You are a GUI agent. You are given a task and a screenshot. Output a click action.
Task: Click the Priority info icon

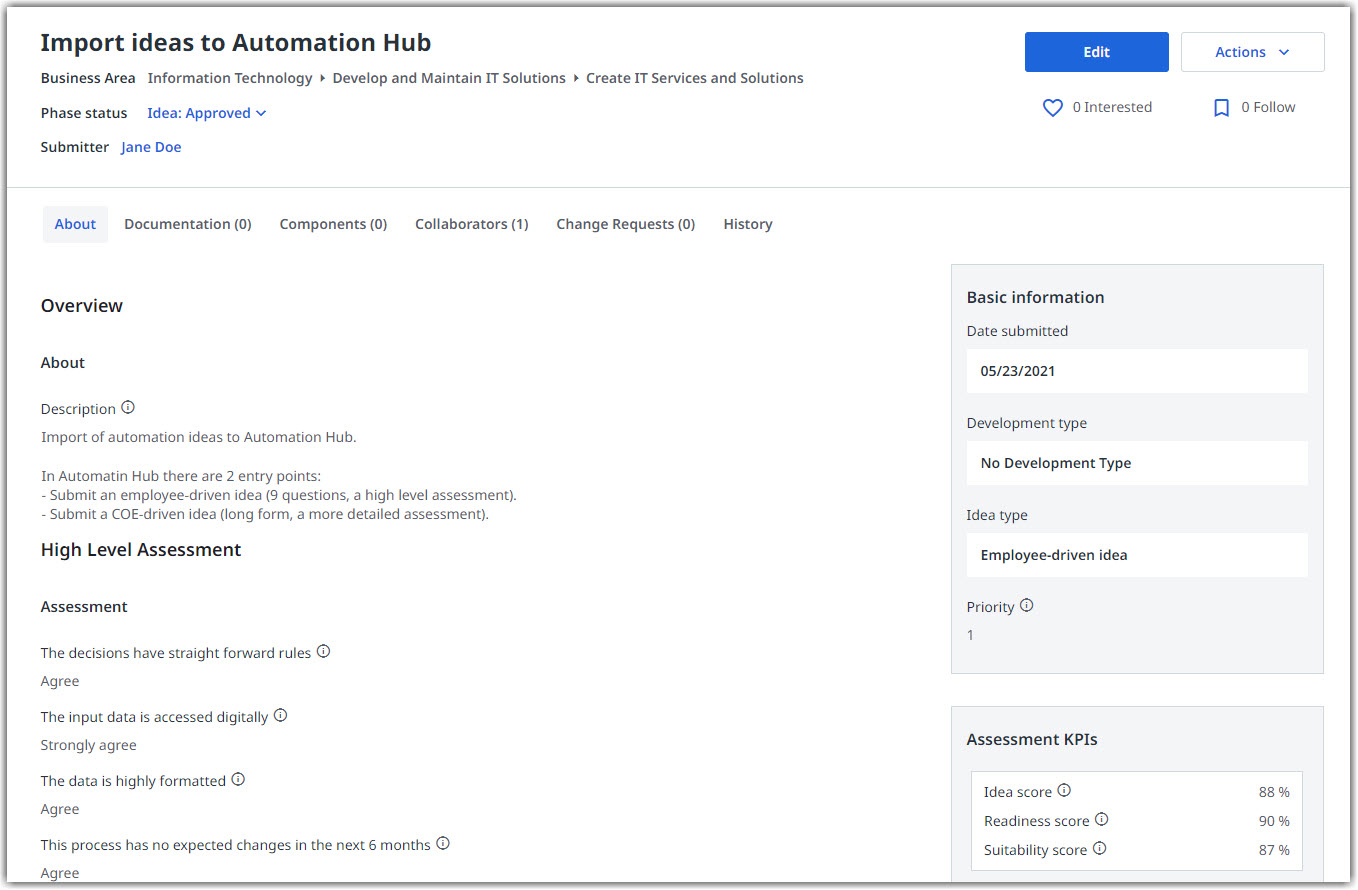click(1027, 606)
